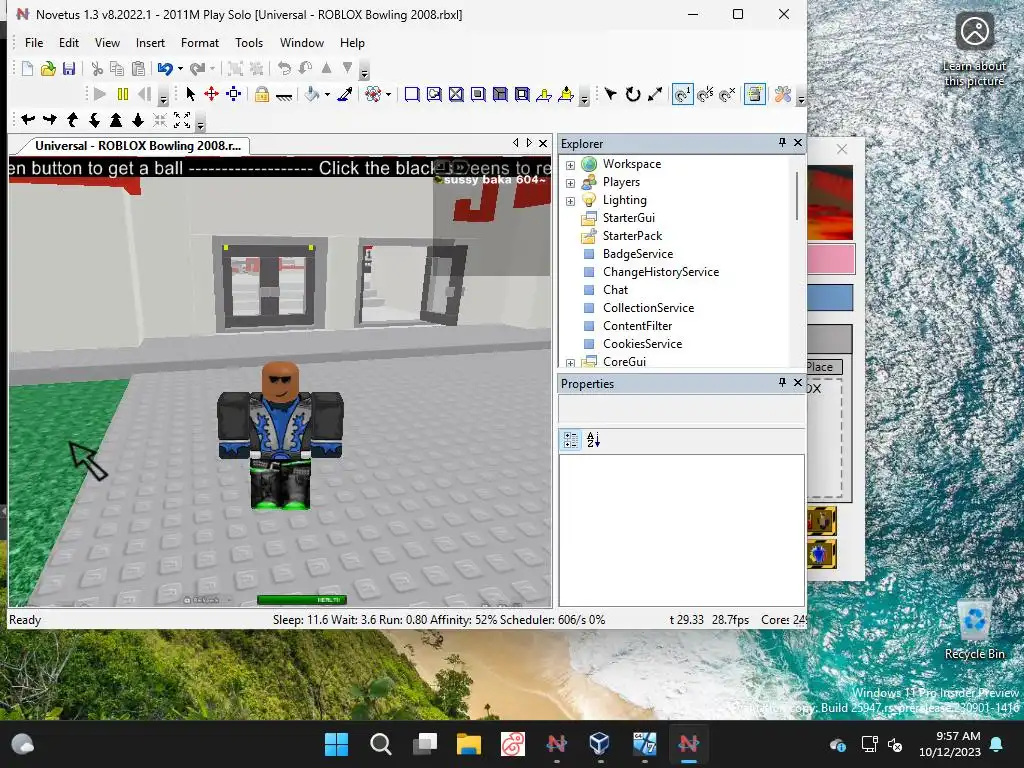The image size is (1024, 768).
Task: Toggle the third join mode icon with X
Action: [728, 94]
